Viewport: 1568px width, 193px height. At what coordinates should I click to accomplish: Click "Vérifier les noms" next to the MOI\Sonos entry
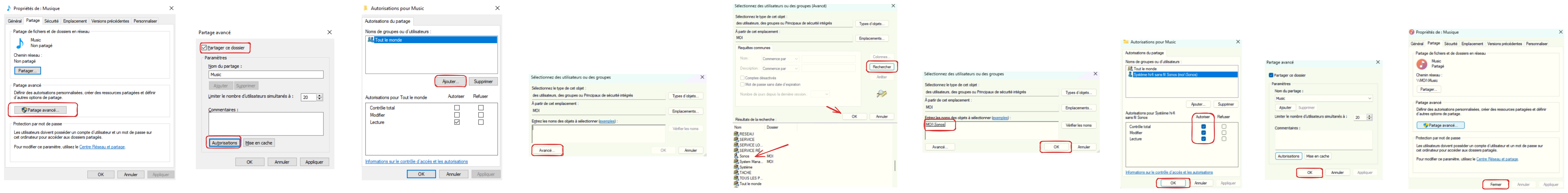(1079, 125)
